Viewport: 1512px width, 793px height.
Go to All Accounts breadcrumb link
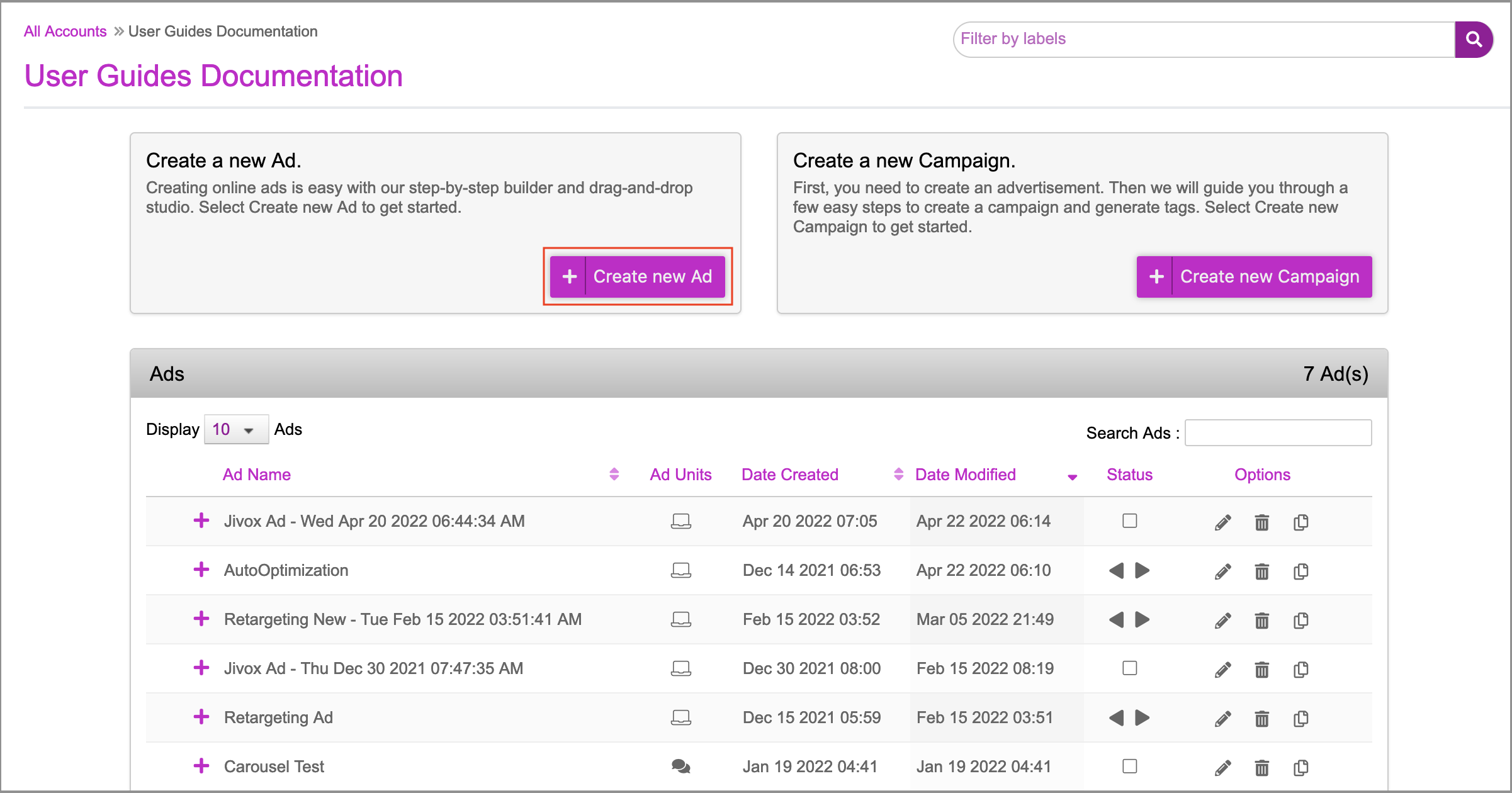(65, 31)
